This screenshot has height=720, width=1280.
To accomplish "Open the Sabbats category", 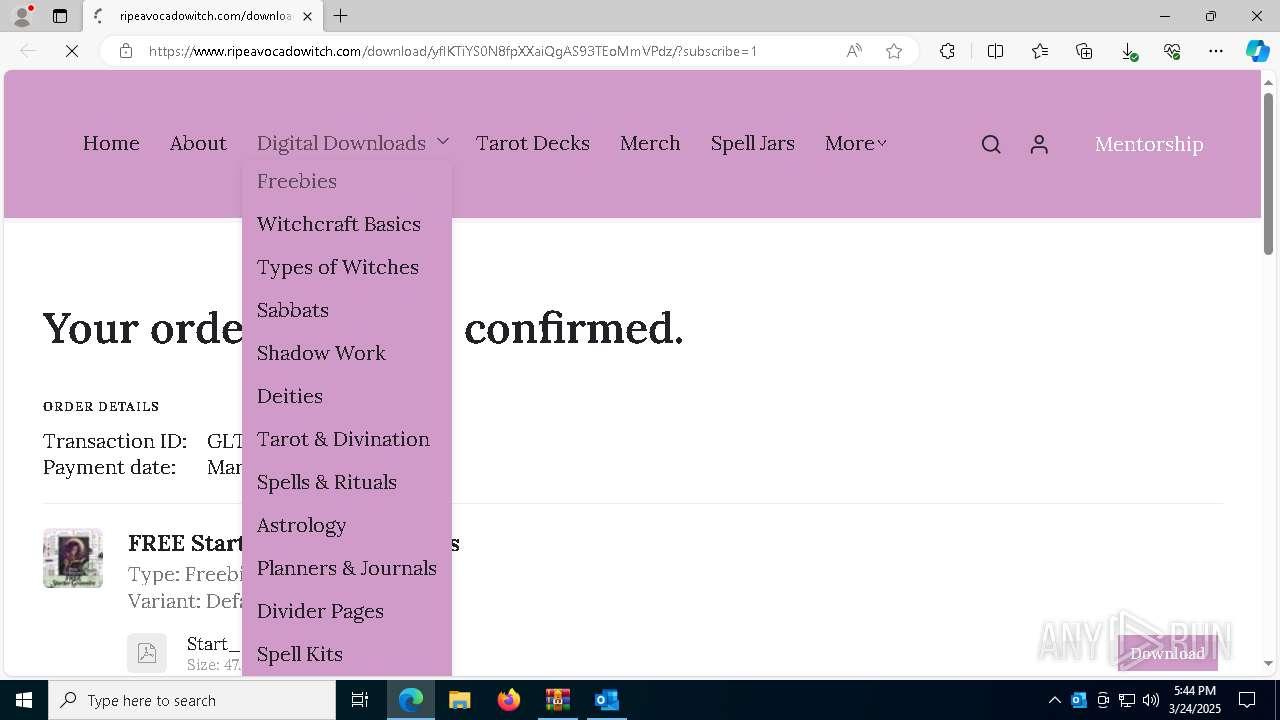I will (x=293, y=310).
